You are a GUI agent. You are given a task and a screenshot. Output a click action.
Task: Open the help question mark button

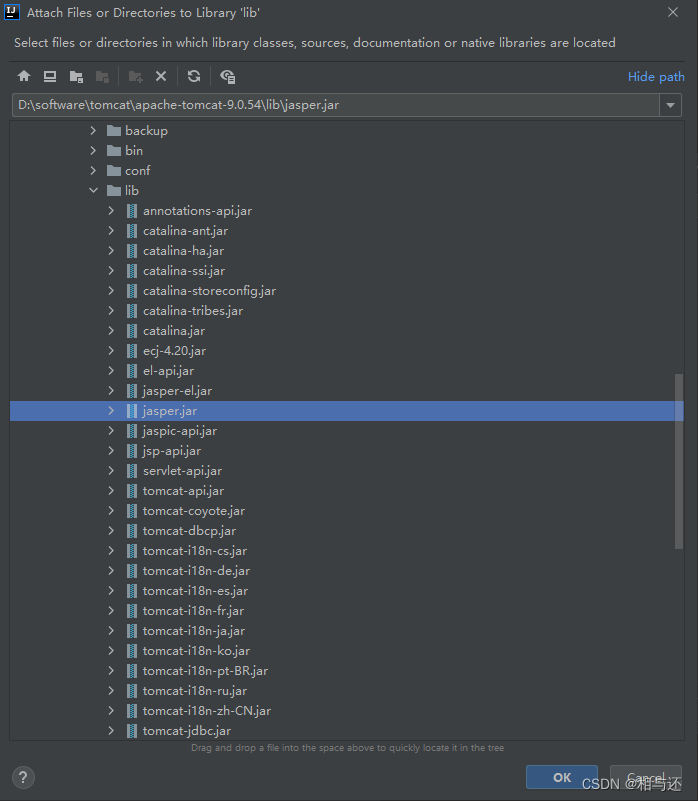pos(23,778)
